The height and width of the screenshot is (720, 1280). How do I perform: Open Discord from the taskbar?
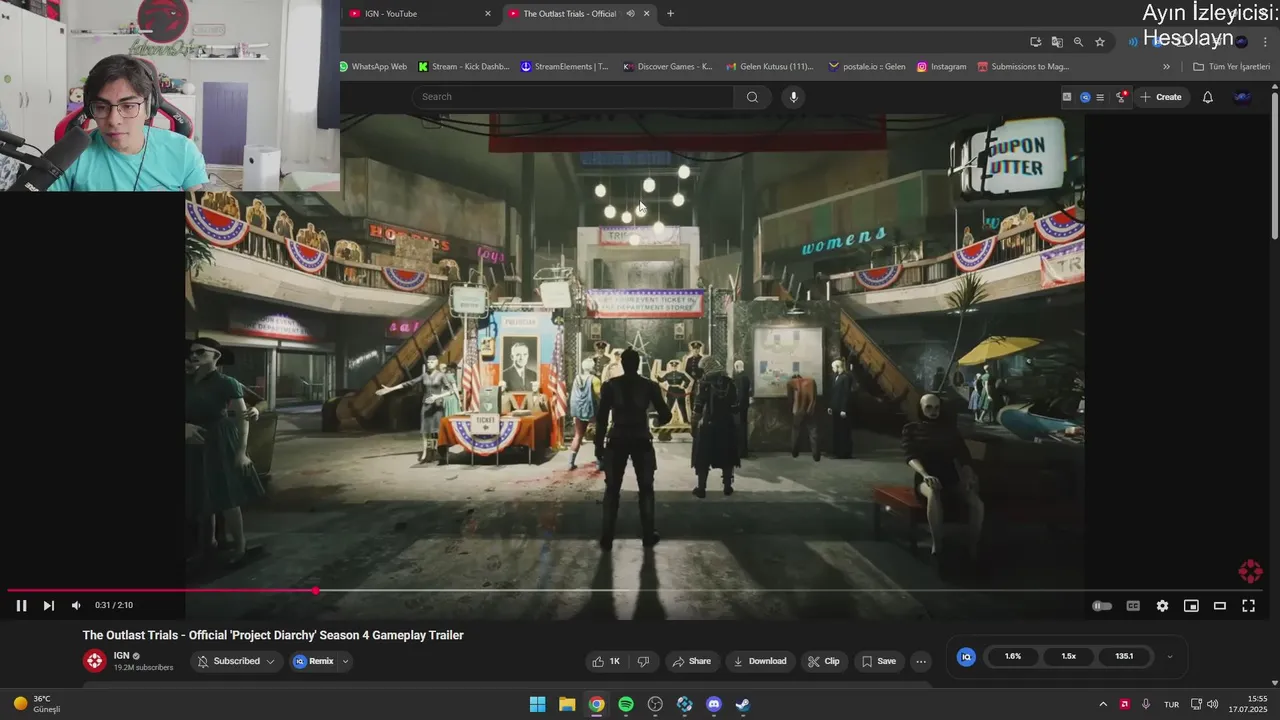click(x=713, y=704)
